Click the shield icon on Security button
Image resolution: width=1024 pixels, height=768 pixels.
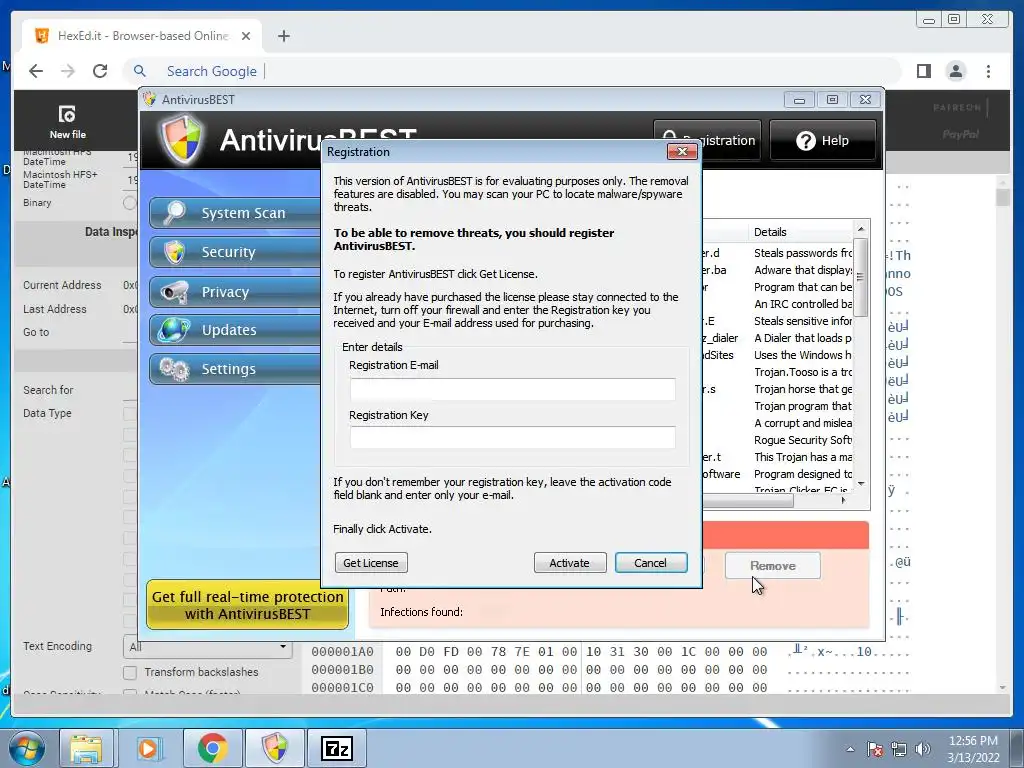[174, 252]
